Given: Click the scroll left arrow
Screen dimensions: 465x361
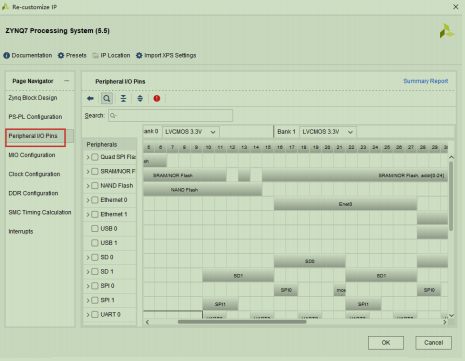Looking at the screenshot, I should pyautogui.click(x=147, y=322).
